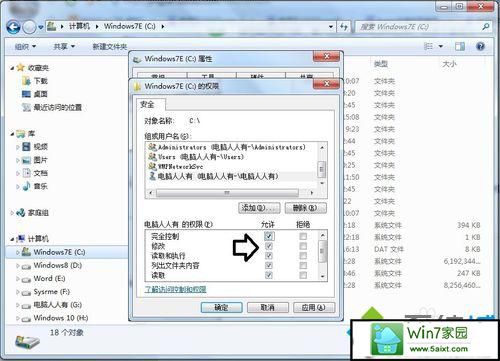500x361 pixels.
Task: Select Administrators group in user list
Action: click(227, 147)
